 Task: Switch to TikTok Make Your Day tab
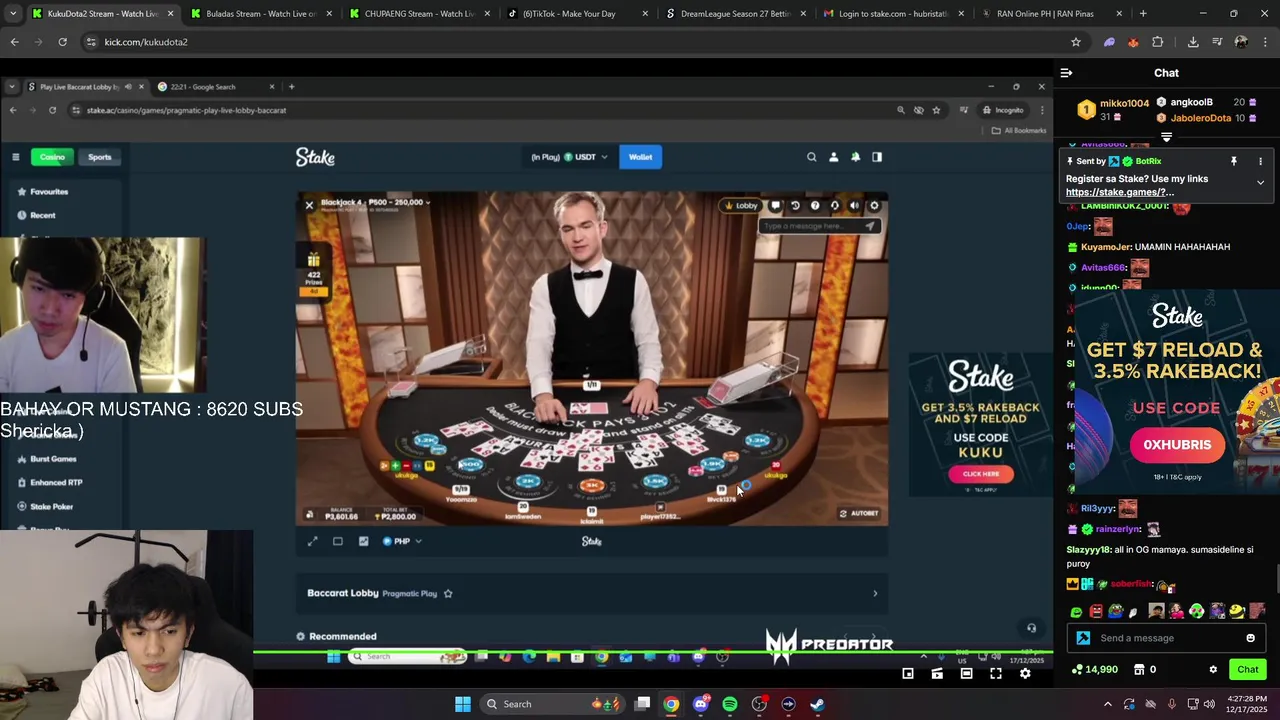pyautogui.click(x=575, y=14)
